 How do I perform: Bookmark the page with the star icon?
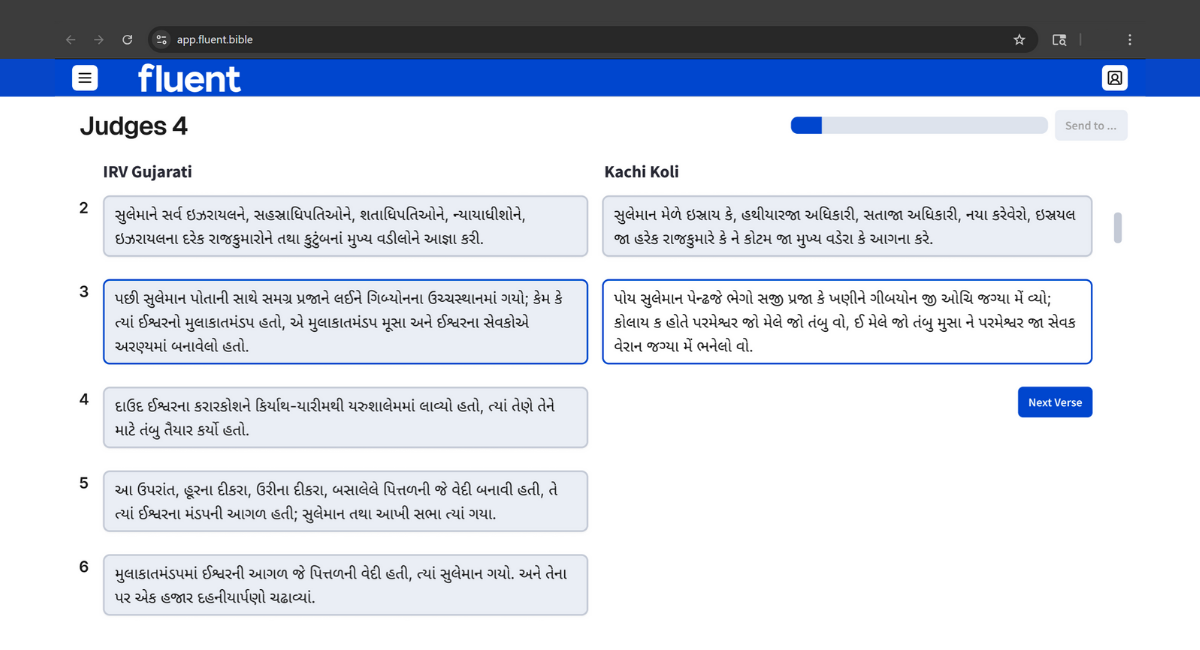[x=1019, y=39]
